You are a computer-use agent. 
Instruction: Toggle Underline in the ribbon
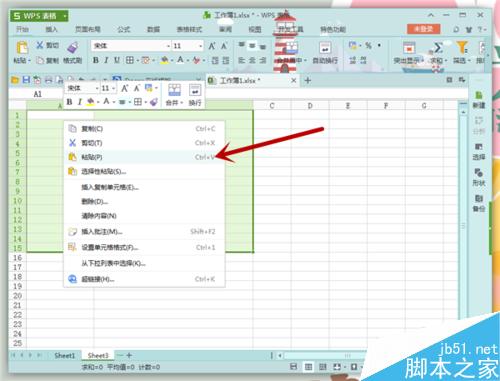[x=117, y=60]
